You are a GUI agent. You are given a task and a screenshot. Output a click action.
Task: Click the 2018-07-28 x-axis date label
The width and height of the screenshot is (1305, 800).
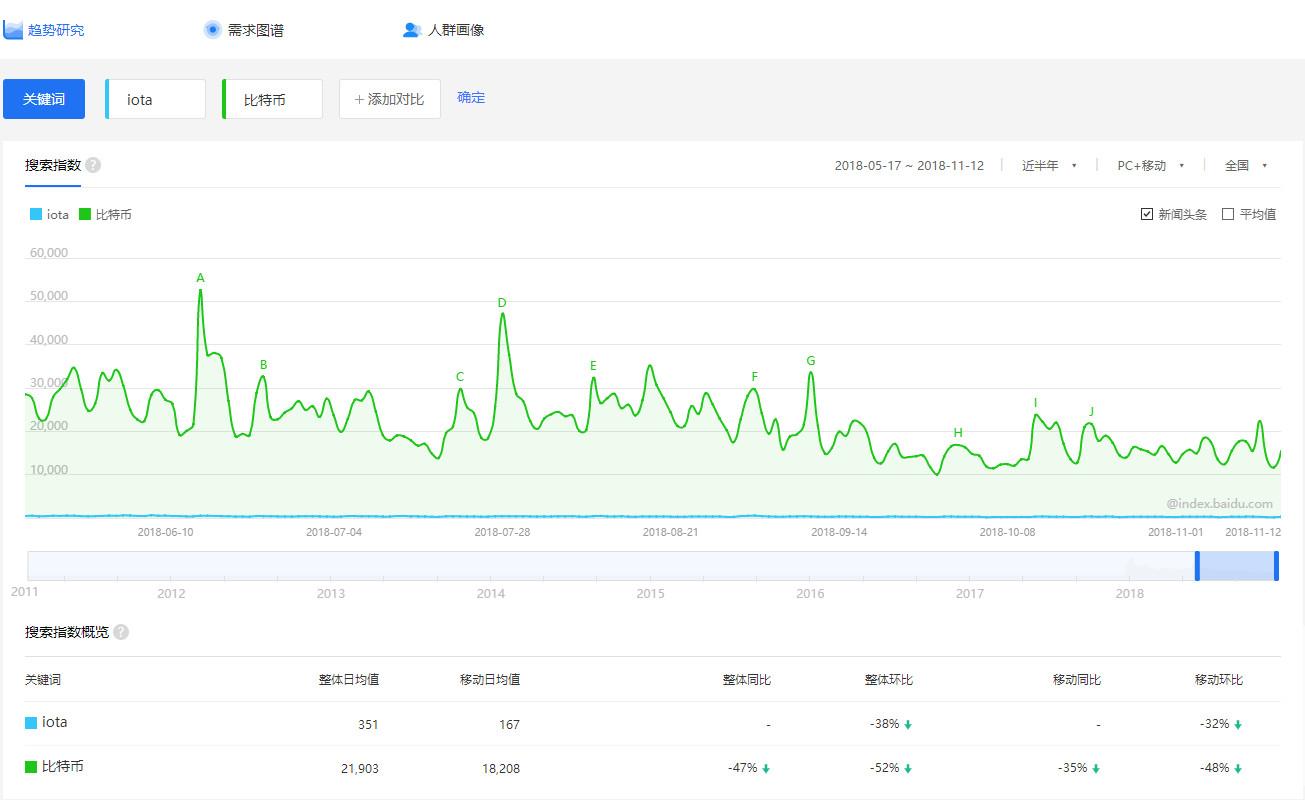click(x=502, y=532)
